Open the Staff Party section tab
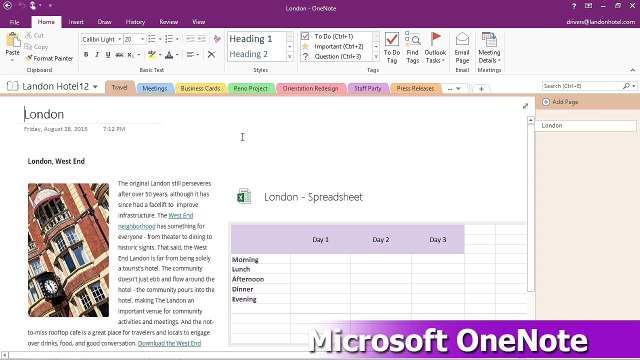This screenshot has width=640, height=360. pyautogui.click(x=367, y=88)
